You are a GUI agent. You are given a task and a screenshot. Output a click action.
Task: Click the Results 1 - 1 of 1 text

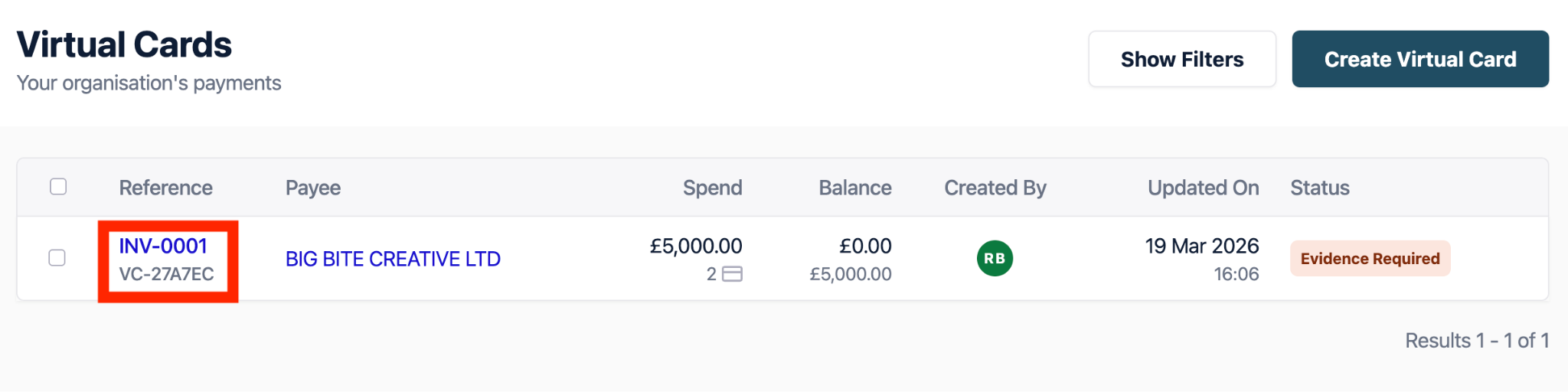[x=1476, y=341]
